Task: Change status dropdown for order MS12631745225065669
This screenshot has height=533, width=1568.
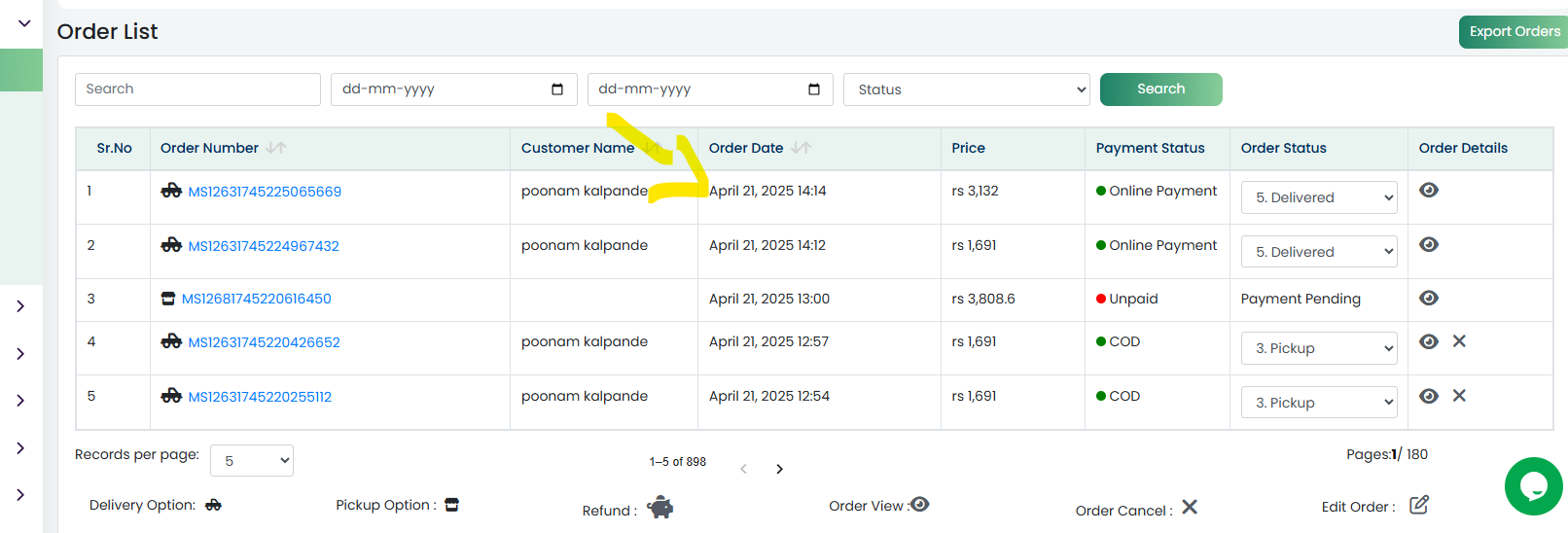Action: pyautogui.click(x=1319, y=197)
